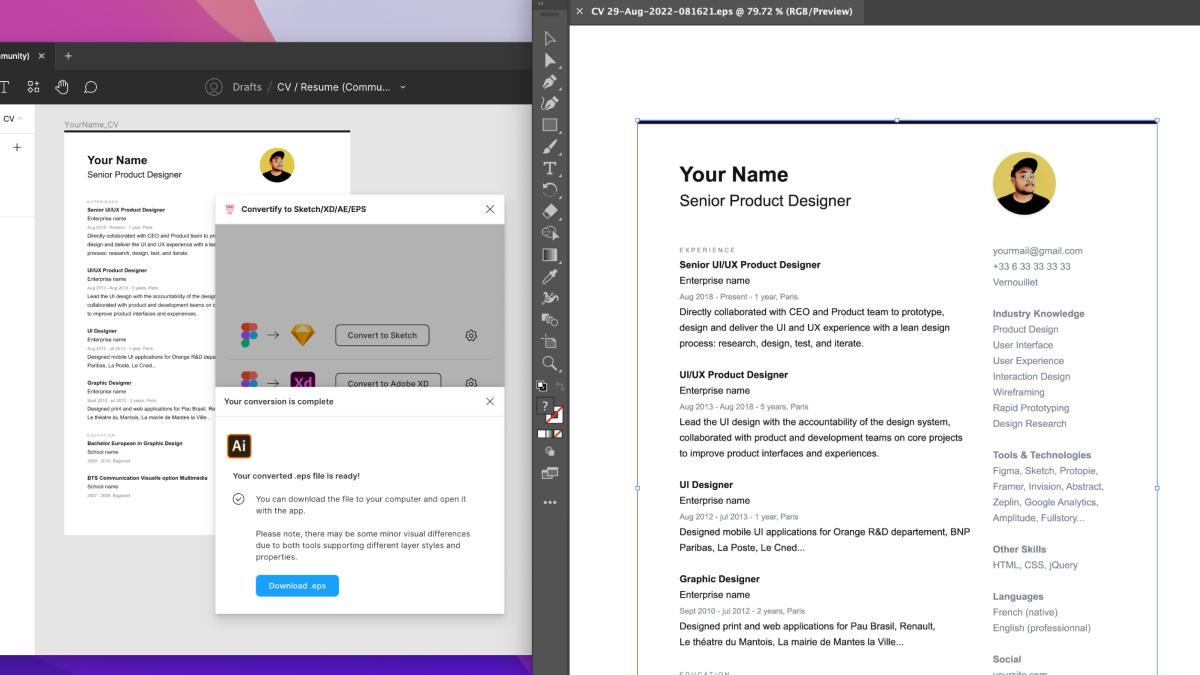Click Senior UI/UX Product Designer in Illustrator
1200x675 pixels.
(x=750, y=265)
